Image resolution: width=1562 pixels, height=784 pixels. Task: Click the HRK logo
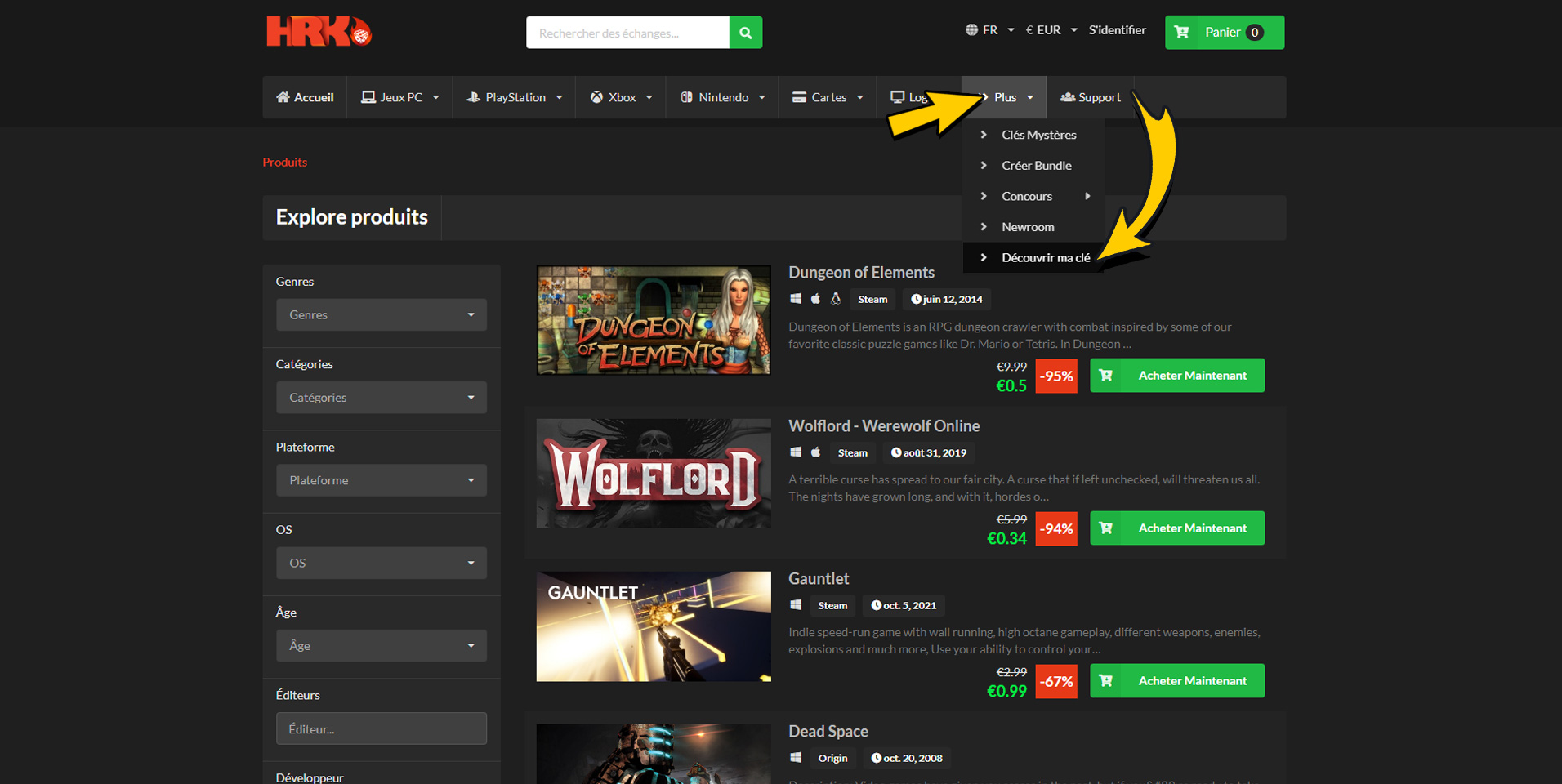[319, 32]
